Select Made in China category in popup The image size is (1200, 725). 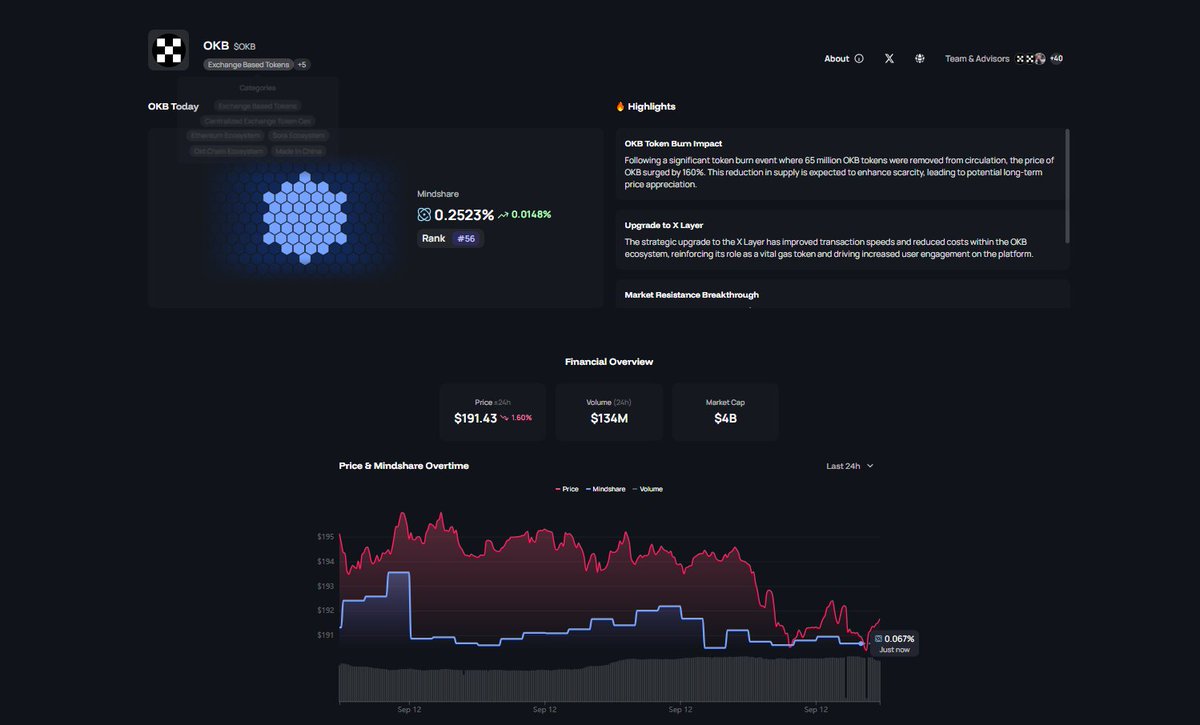pos(300,151)
